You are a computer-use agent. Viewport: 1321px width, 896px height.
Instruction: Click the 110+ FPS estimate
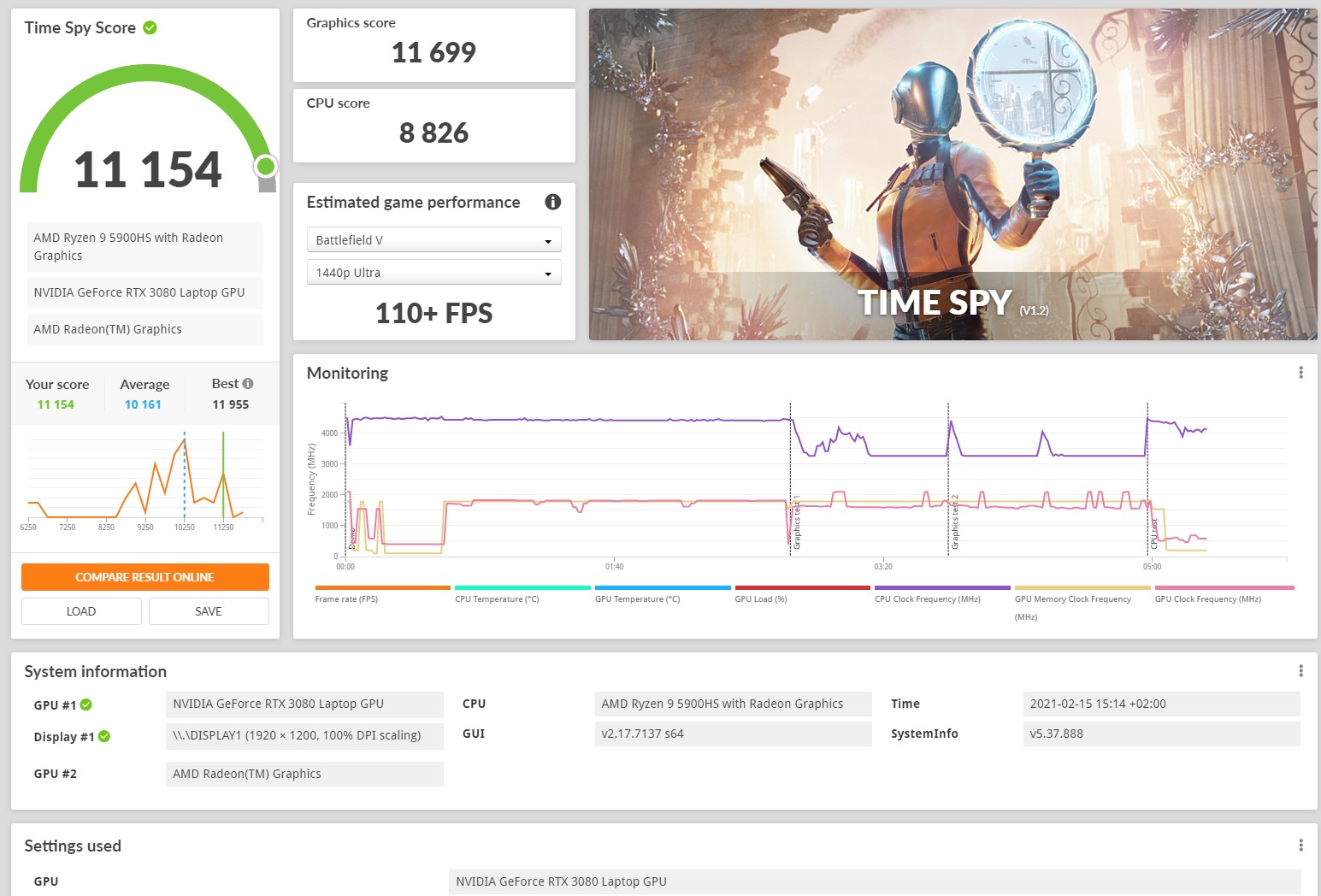coord(433,313)
